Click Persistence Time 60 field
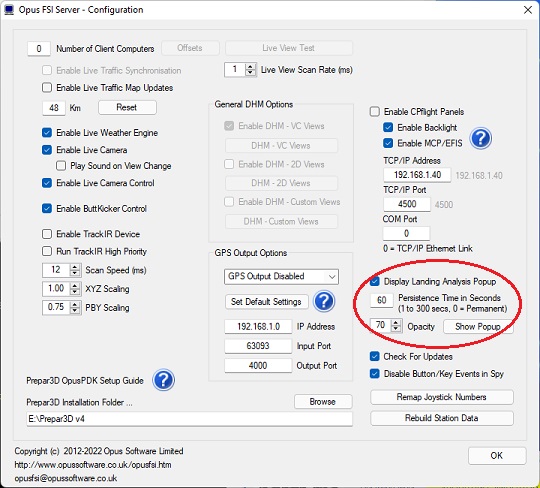 click(x=382, y=300)
